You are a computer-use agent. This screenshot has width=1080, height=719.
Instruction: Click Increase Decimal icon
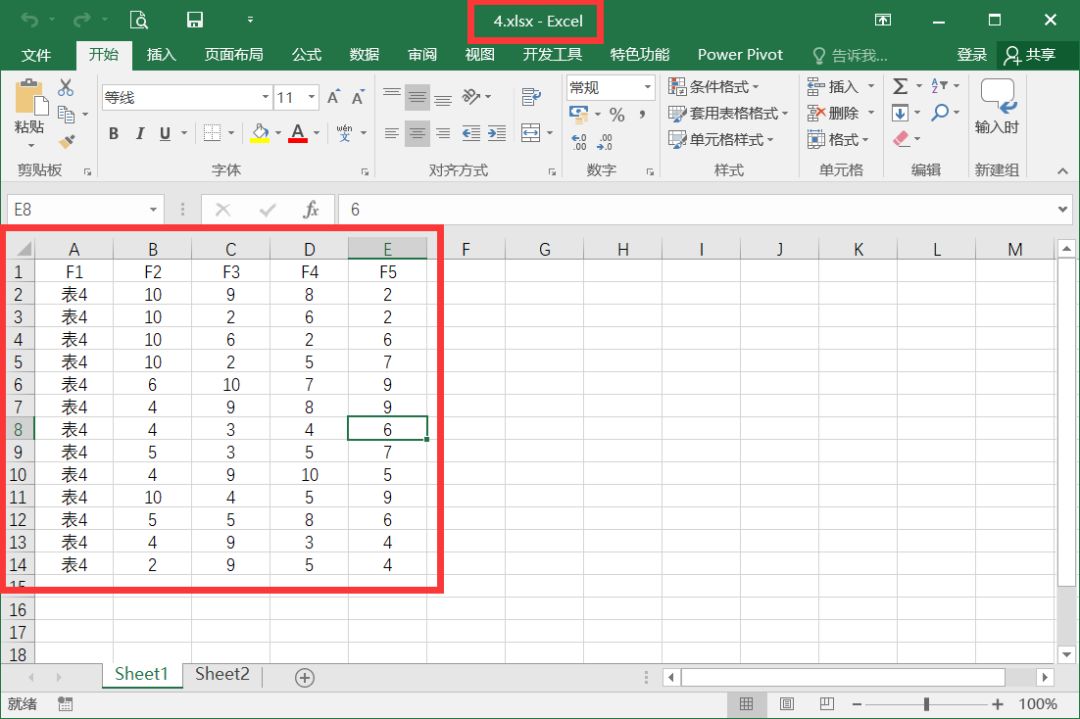(x=579, y=142)
